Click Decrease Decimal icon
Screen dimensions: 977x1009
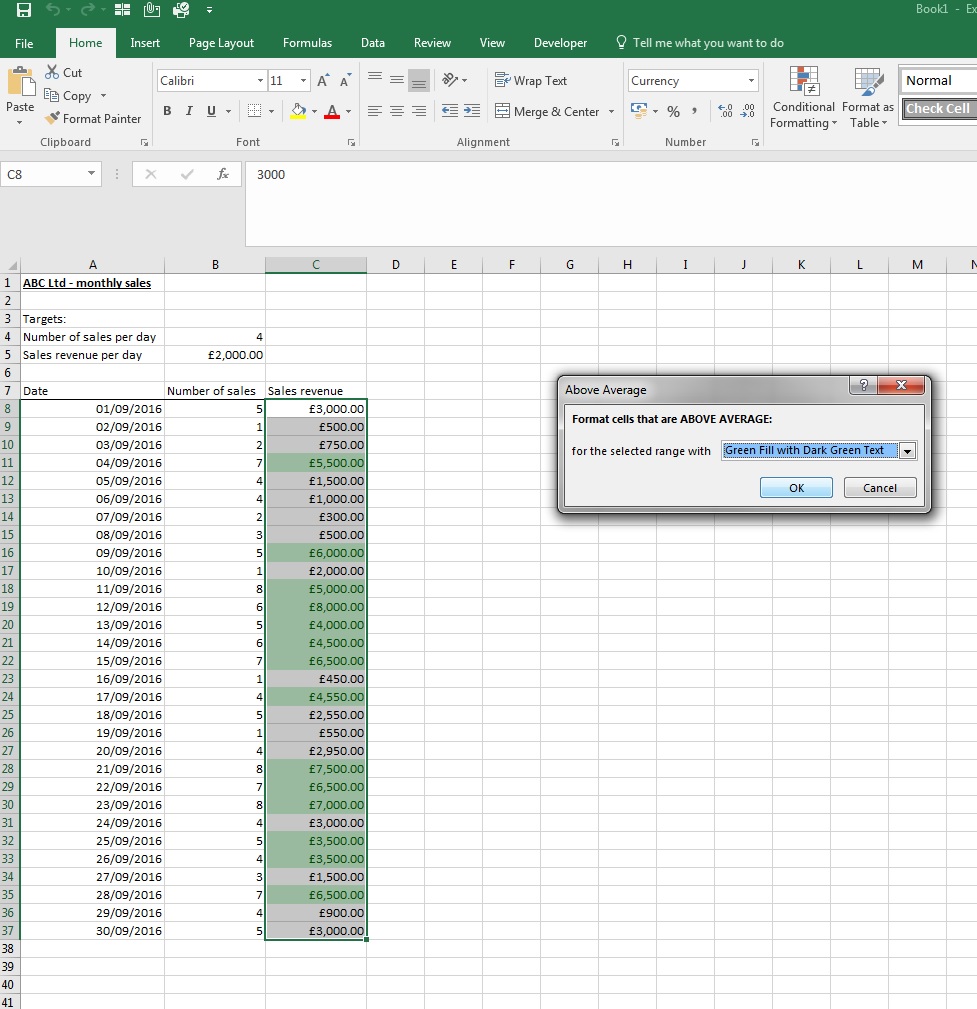pyautogui.click(x=747, y=111)
